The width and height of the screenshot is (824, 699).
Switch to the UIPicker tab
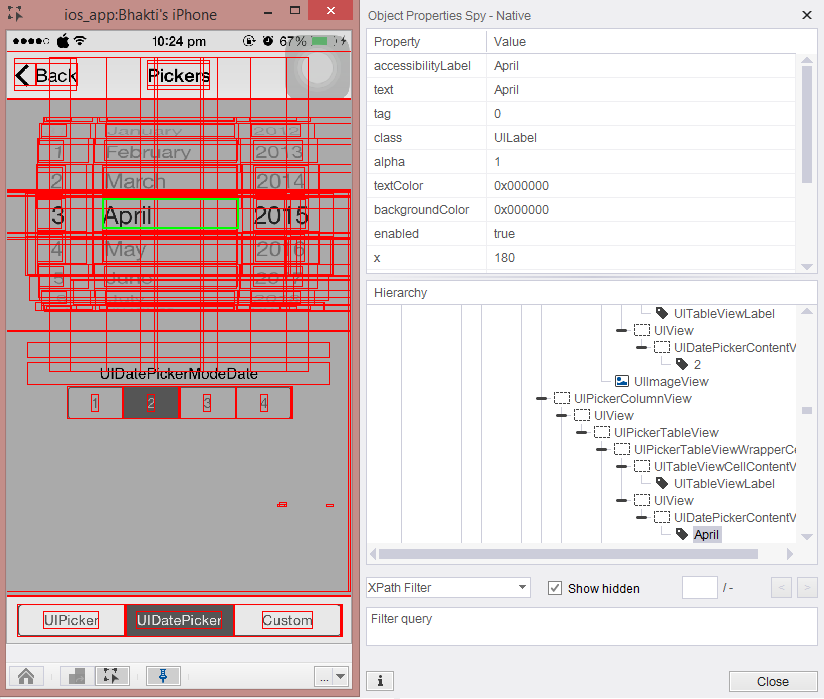[x=71, y=620]
